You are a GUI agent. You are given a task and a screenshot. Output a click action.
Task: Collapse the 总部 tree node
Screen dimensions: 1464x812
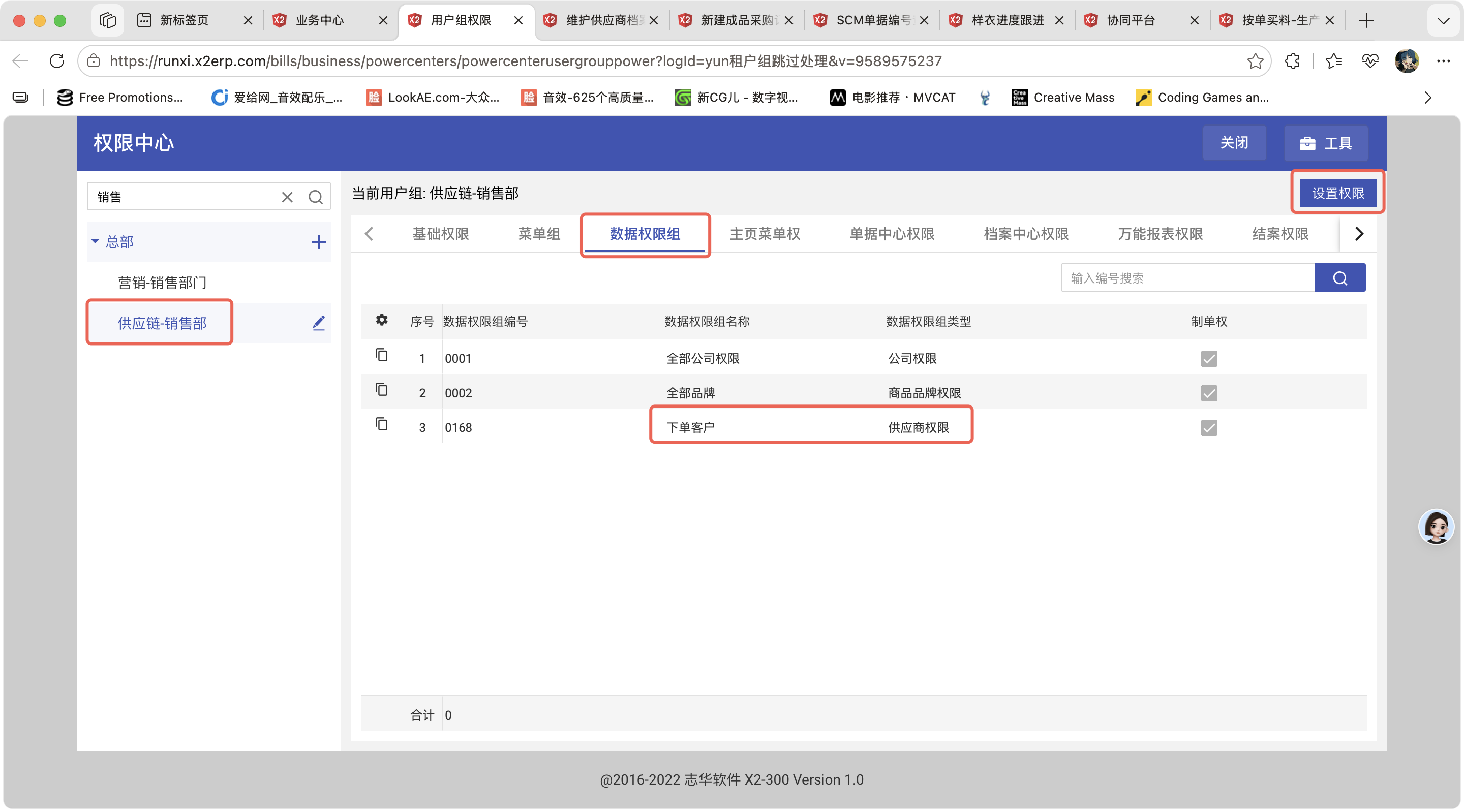[x=95, y=241]
